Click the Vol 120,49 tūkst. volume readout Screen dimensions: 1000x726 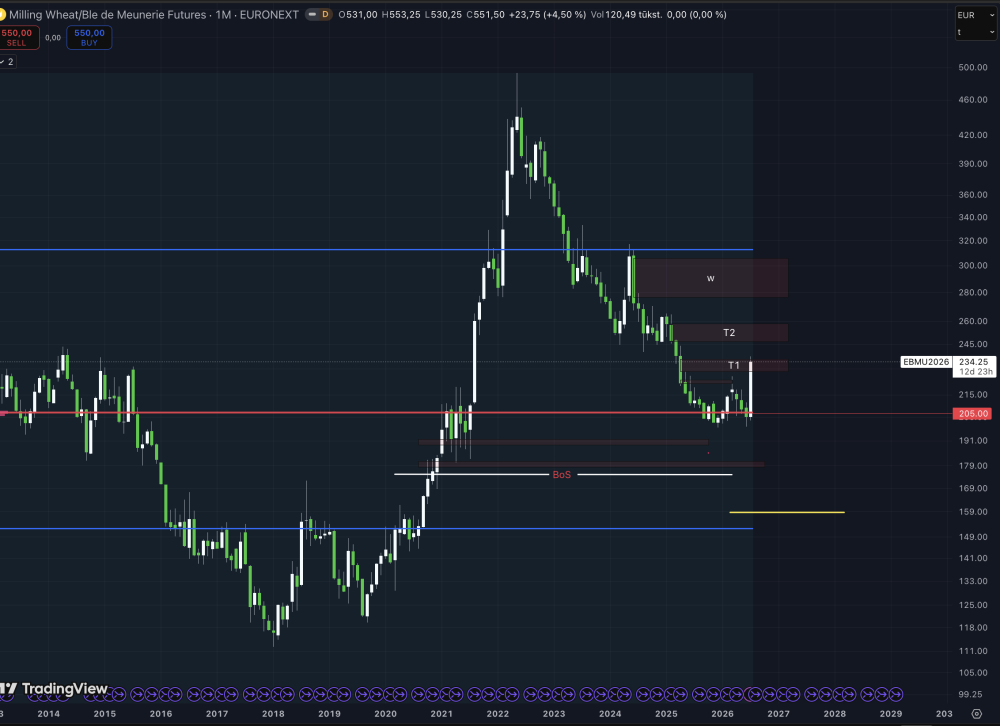[x=626, y=15]
